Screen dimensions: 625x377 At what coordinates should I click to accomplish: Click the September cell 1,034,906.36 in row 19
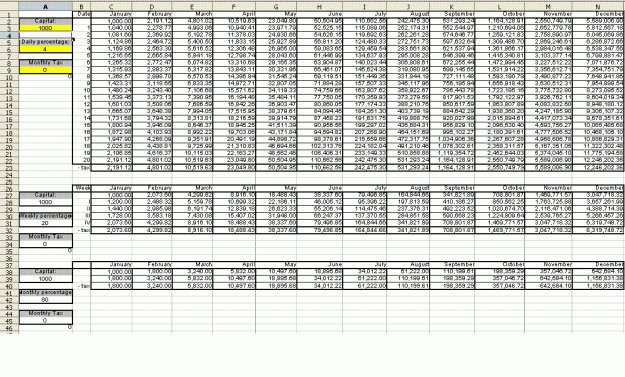click(452, 140)
